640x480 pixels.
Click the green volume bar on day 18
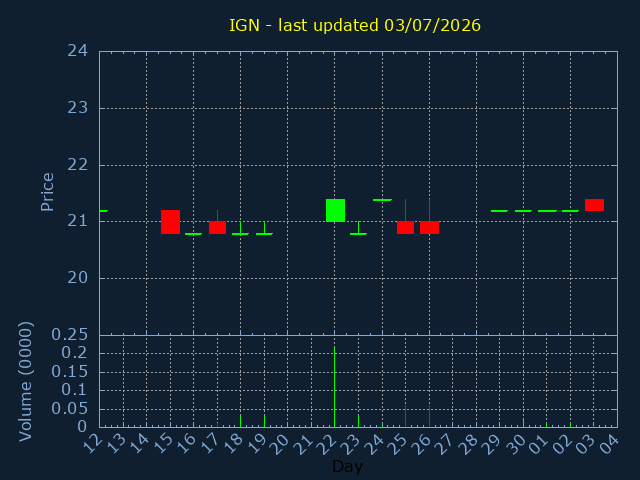(x=240, y=420)
